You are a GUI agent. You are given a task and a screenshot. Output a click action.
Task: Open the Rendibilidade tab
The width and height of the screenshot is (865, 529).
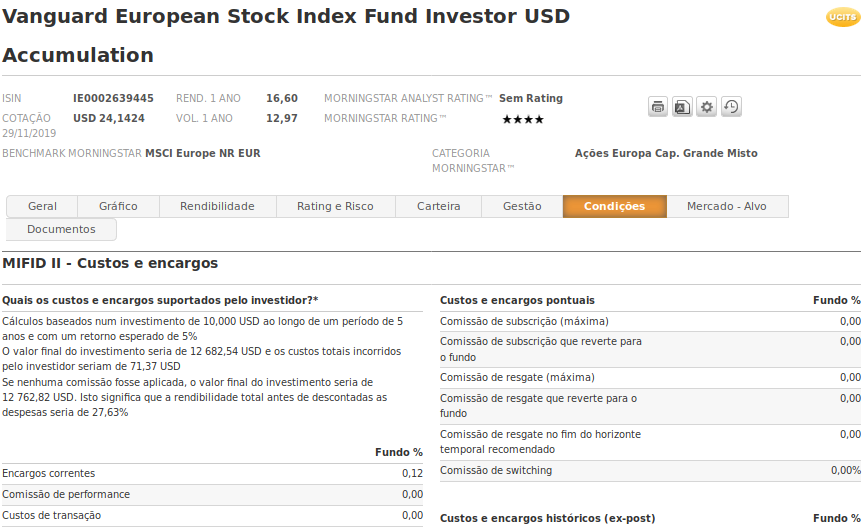(x=217, y=206)
